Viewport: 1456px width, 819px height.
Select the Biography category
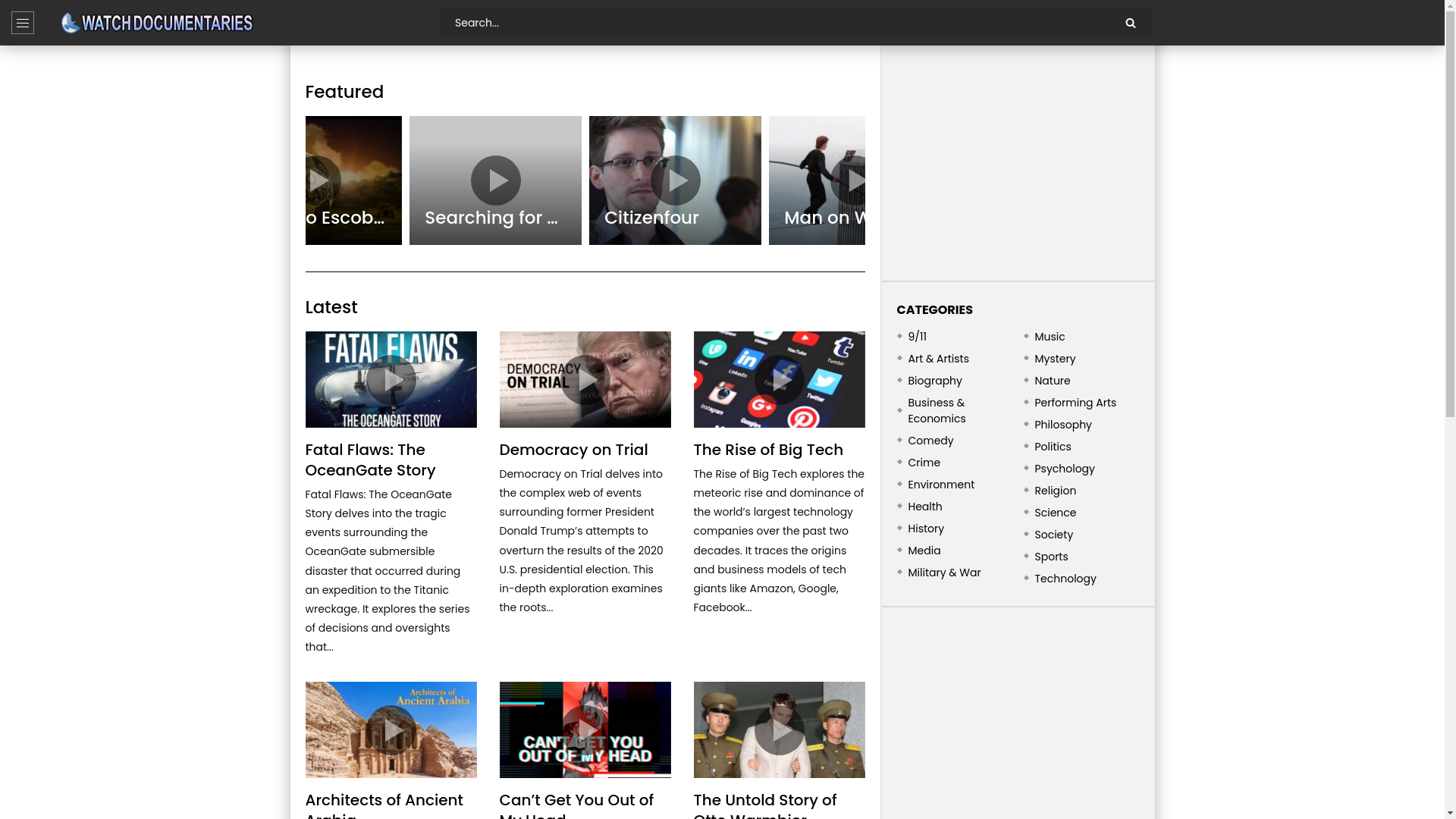tap(934, 381)
